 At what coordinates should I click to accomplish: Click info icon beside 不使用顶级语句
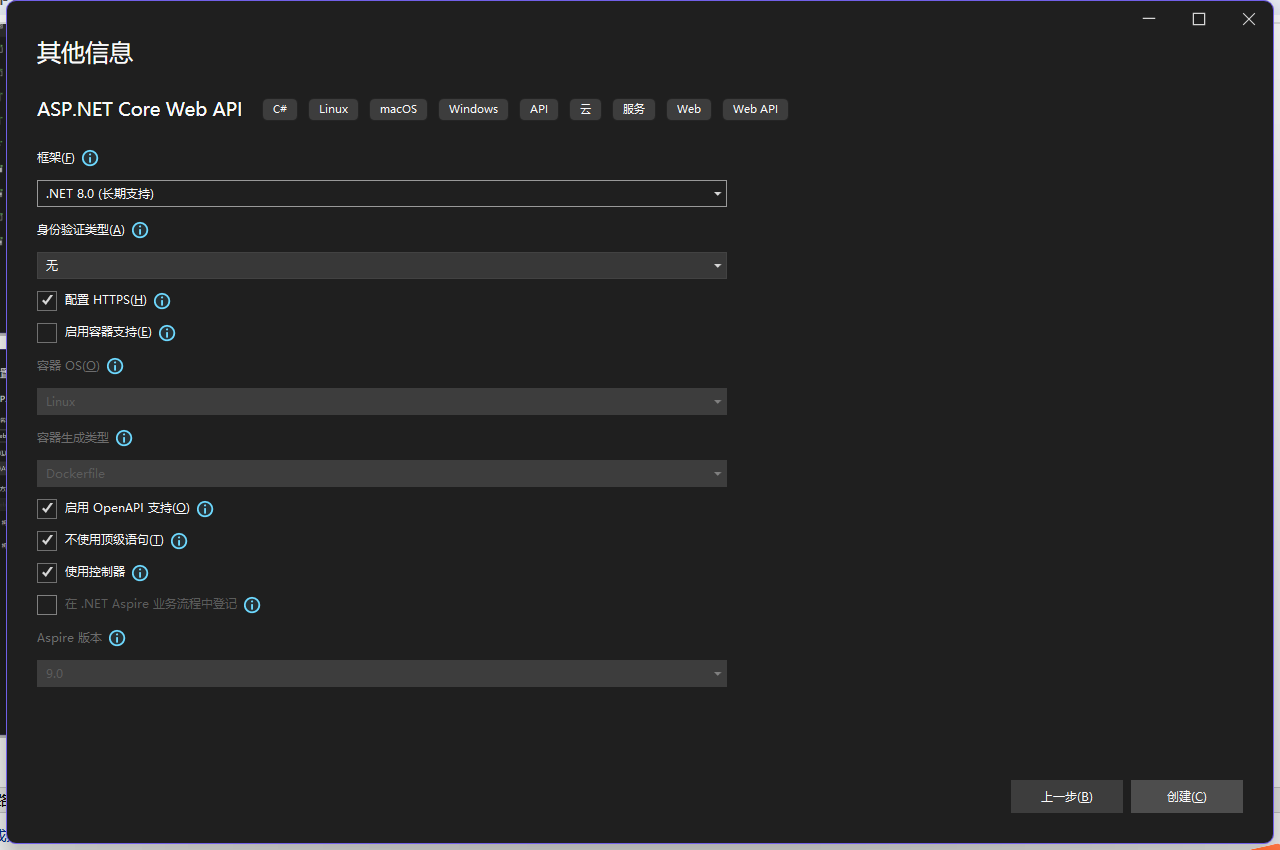pyautogui.click(x=179, y=541)
